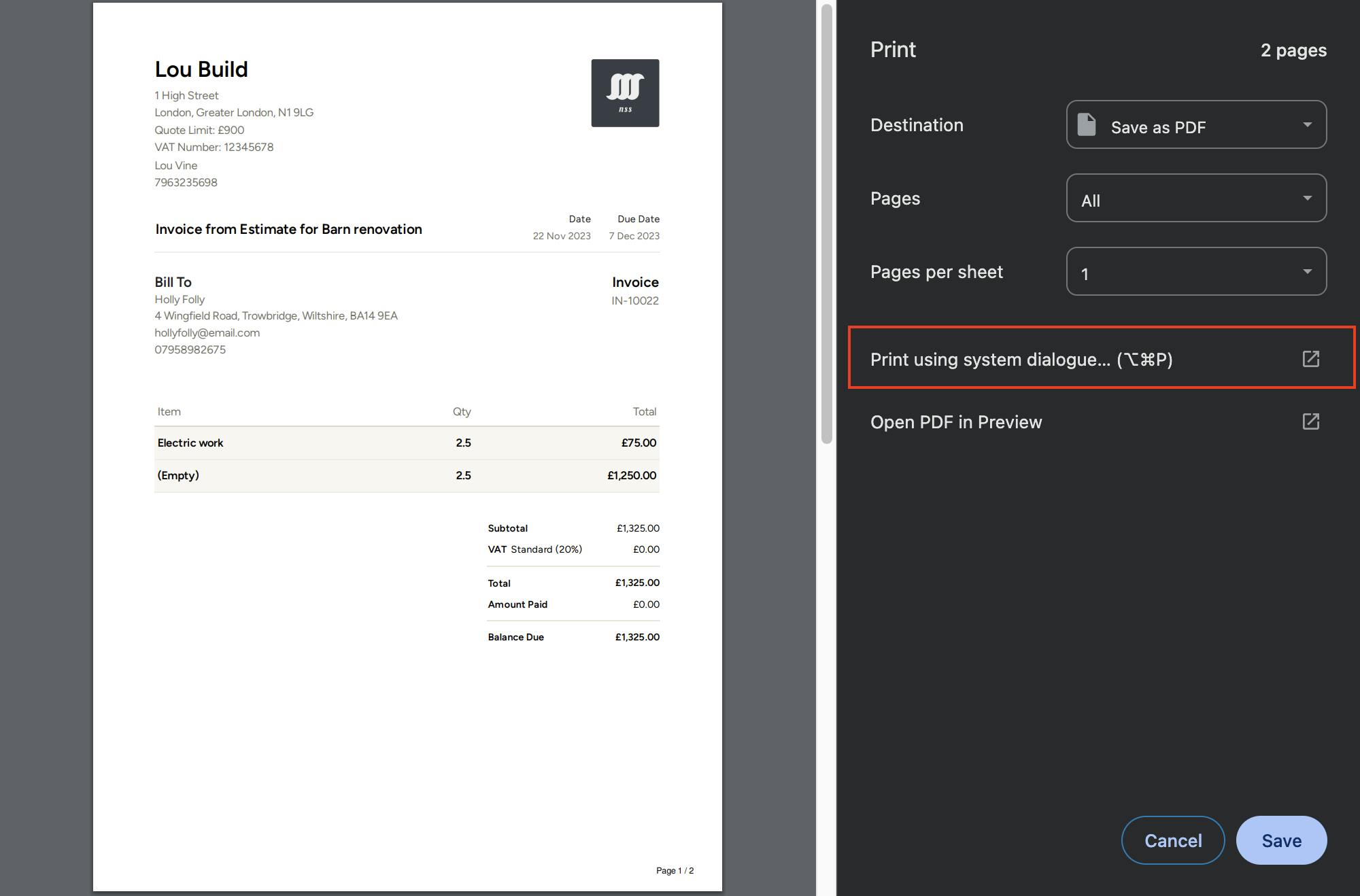The image size is (1360, 896).
Task: Open the PDF in Preview
Action: 955,421
